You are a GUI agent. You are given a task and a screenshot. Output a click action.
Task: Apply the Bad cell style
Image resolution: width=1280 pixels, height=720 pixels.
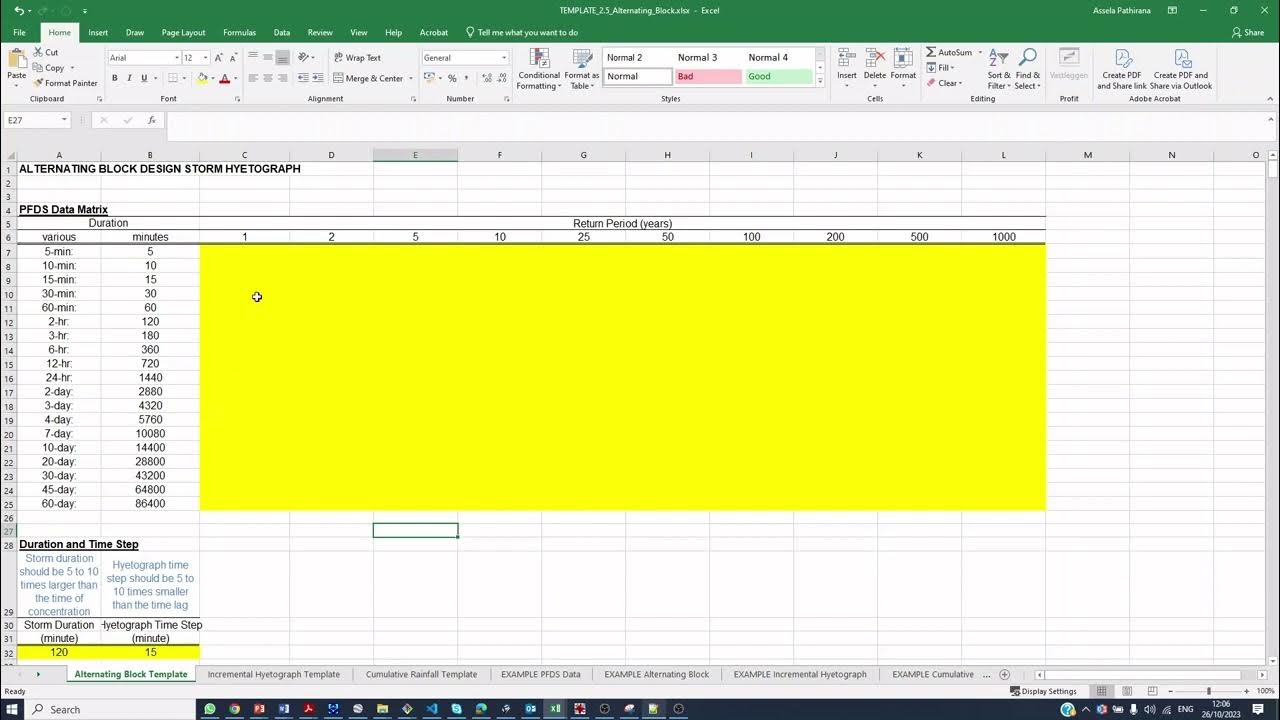(x=708, y=76)
